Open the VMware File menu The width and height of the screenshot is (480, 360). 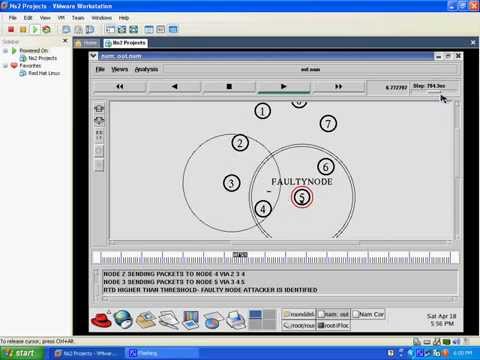13,18
